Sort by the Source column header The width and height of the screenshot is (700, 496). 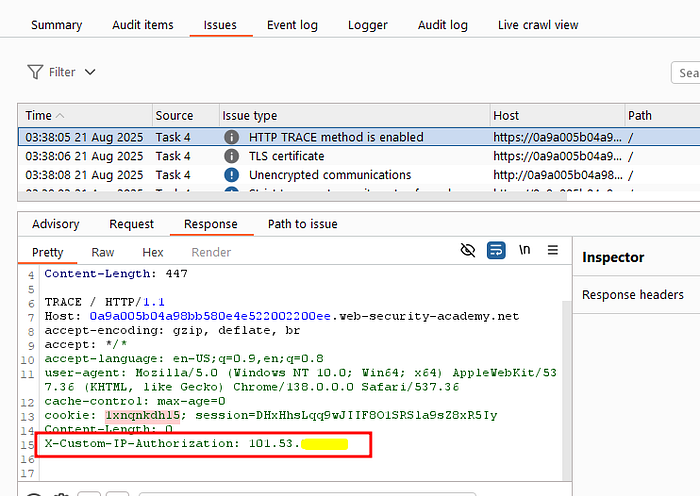point(186,116)
